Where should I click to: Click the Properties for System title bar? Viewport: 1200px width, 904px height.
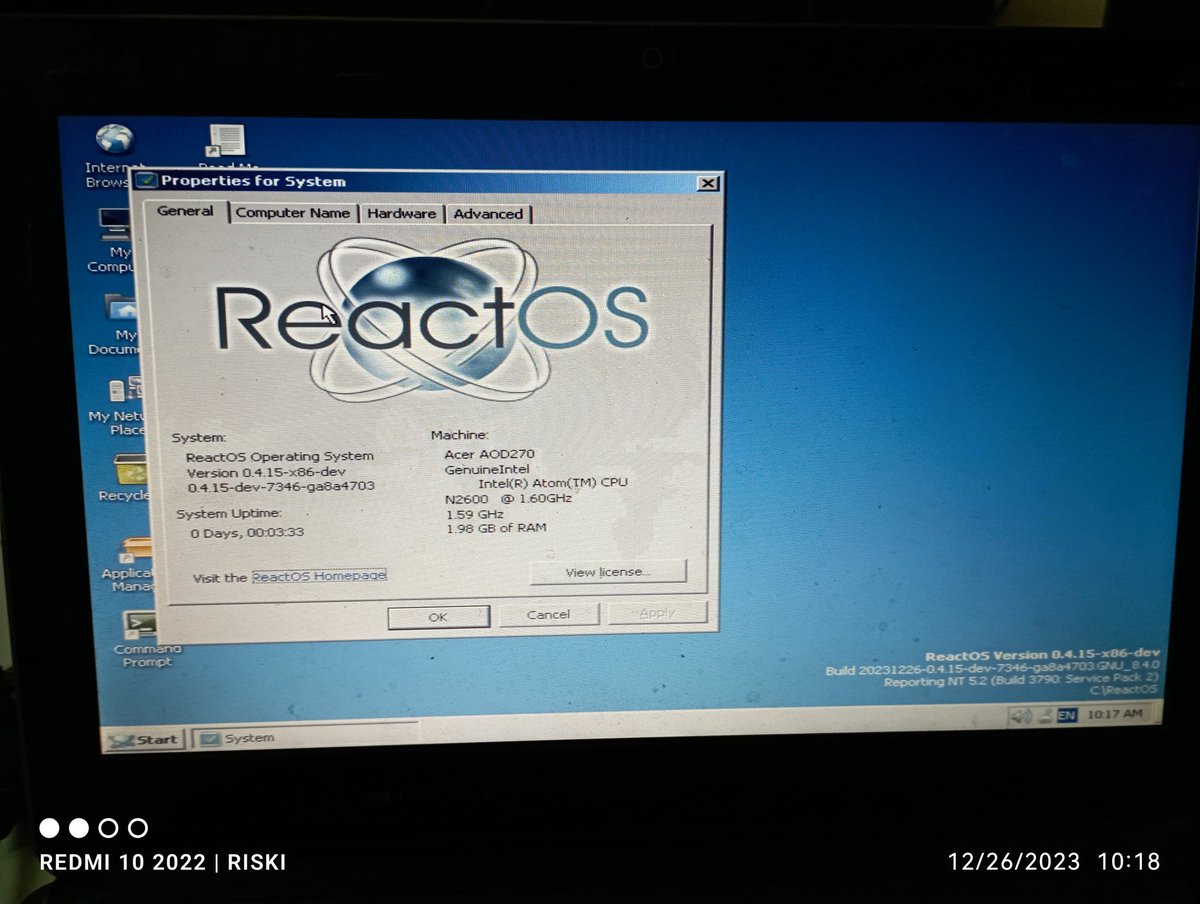(428, 181)
